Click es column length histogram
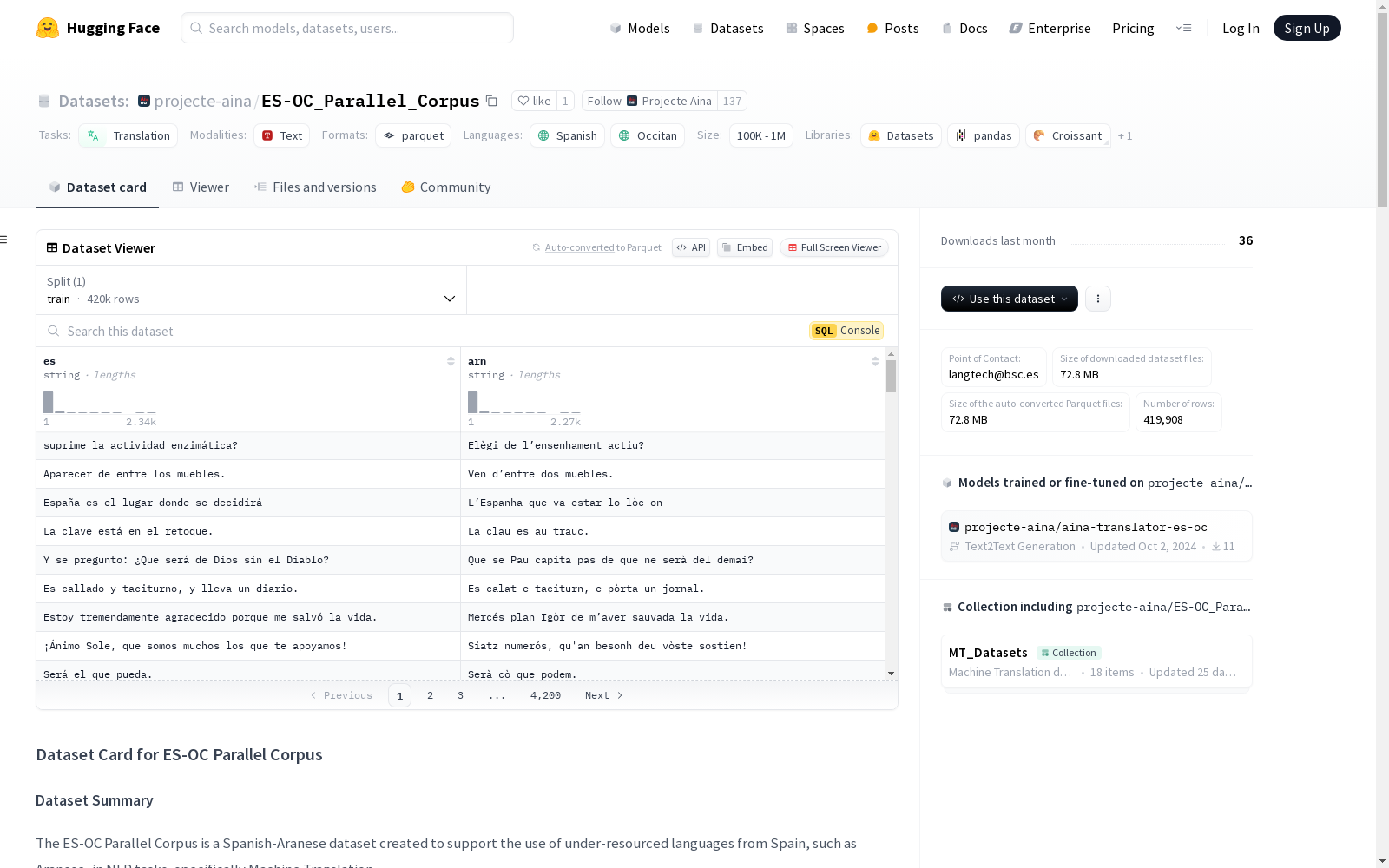The image size is (1389, 868). pos(100,402)
